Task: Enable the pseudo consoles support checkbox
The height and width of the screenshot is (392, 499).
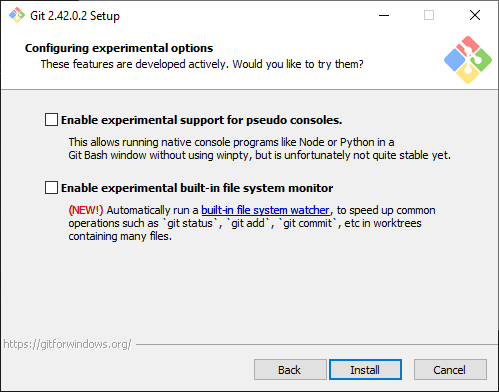Action: point(51,120)
